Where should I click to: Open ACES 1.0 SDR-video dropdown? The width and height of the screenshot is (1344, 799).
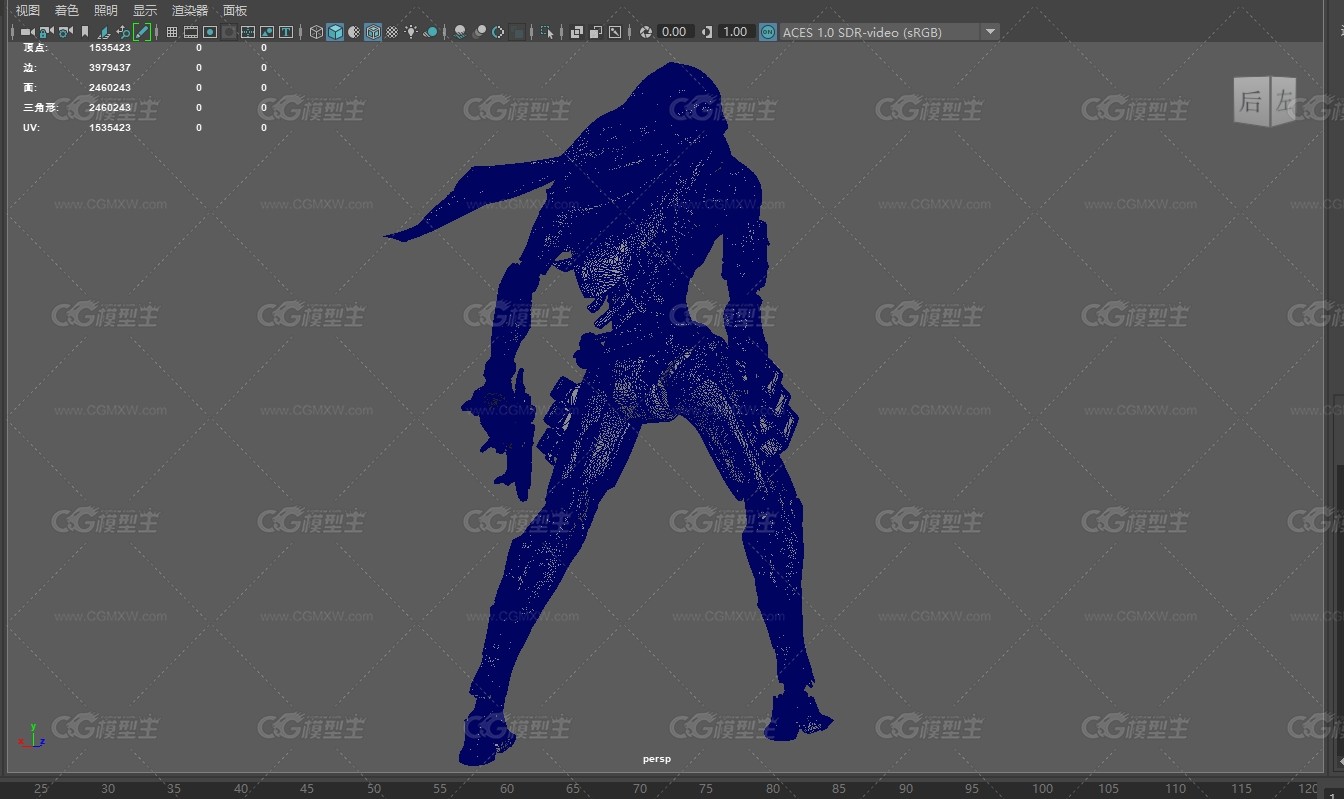tap(889, 32)
